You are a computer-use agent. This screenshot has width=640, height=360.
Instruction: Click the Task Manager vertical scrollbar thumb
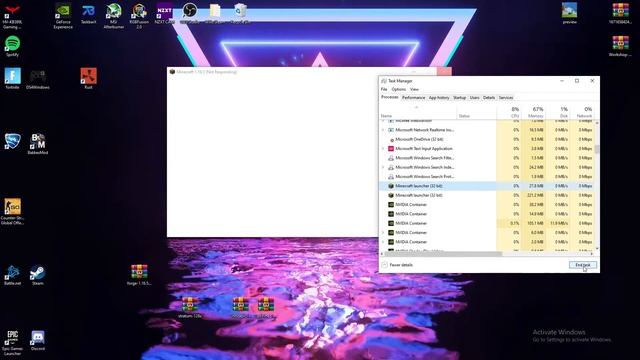pos(597,149)
